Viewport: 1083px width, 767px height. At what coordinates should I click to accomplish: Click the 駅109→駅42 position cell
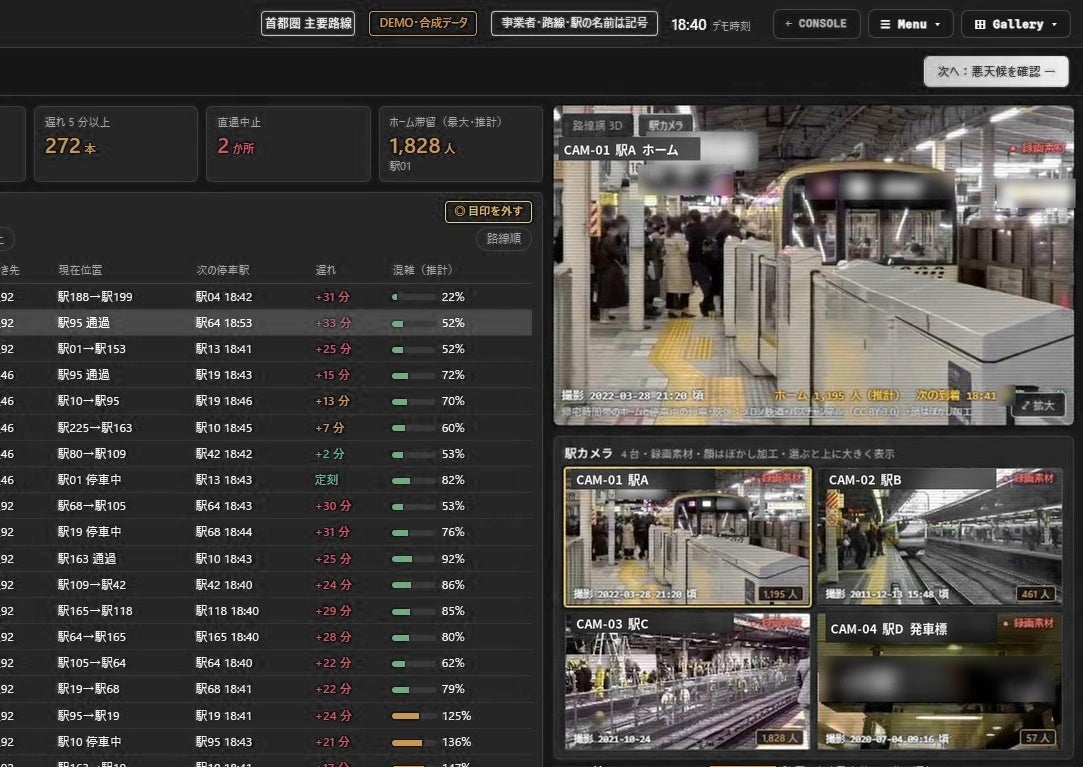tap(92, 585)
